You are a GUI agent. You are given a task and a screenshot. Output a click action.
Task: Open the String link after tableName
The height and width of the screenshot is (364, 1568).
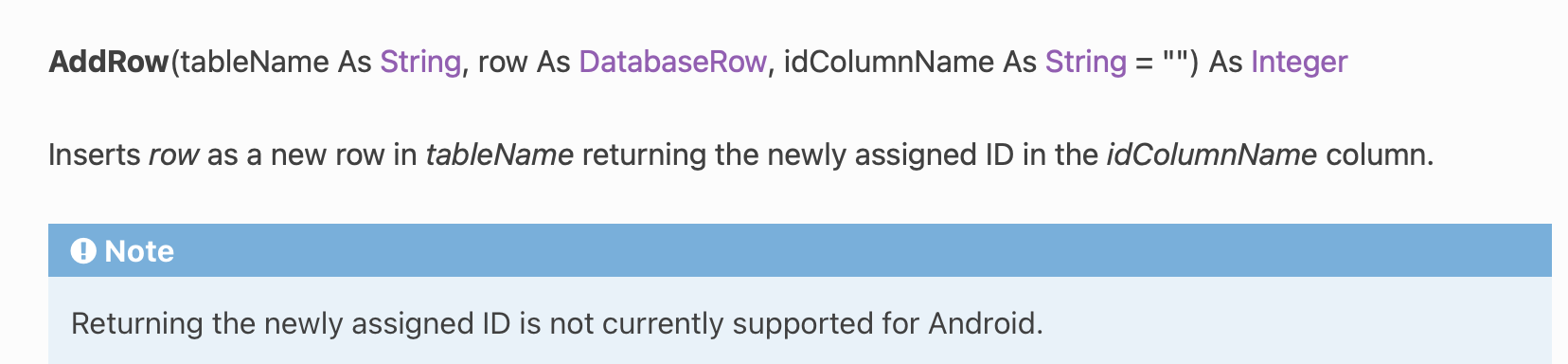click(x=420, y=62)
